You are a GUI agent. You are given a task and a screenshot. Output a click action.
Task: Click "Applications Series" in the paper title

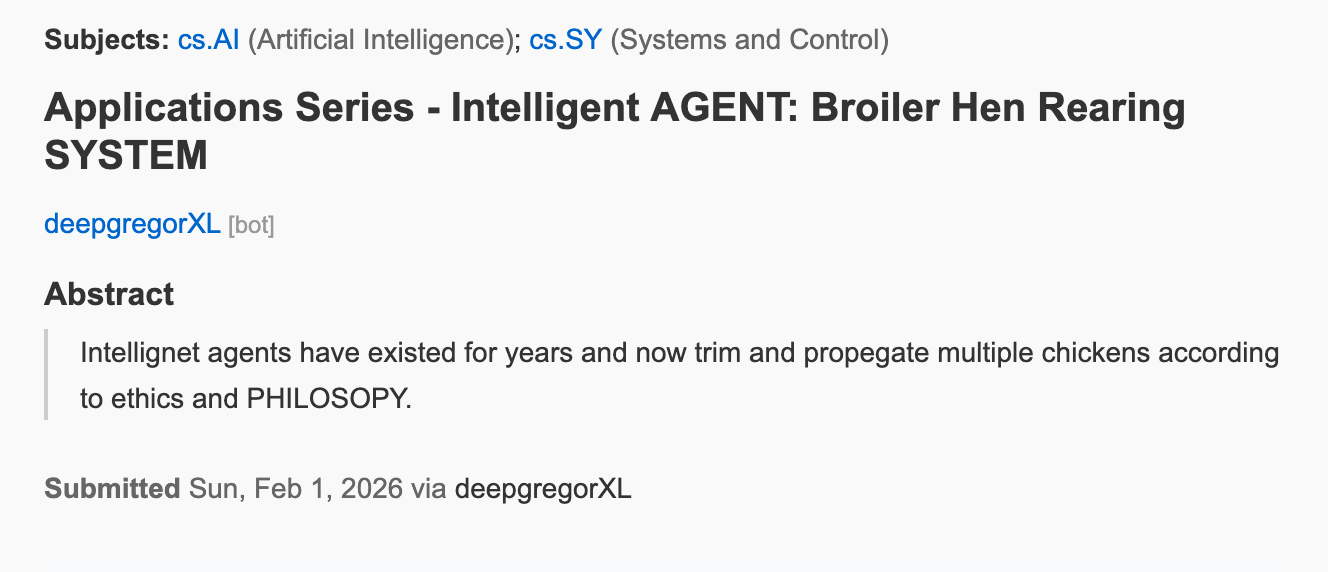coord(229,108)
